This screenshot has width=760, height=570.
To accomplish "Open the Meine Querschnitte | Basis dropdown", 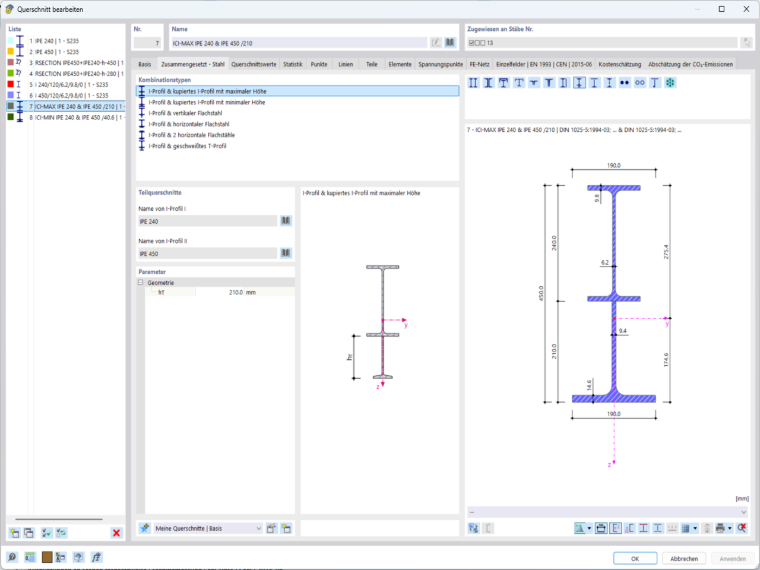I will [208, 528].
